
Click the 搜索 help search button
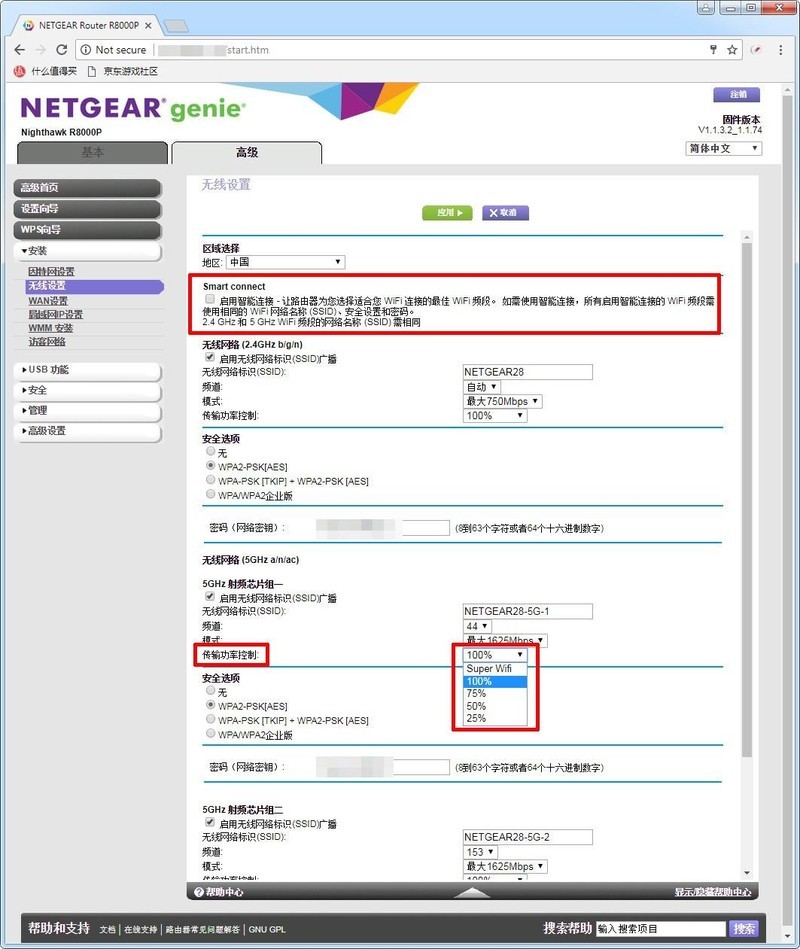[744, 928]
